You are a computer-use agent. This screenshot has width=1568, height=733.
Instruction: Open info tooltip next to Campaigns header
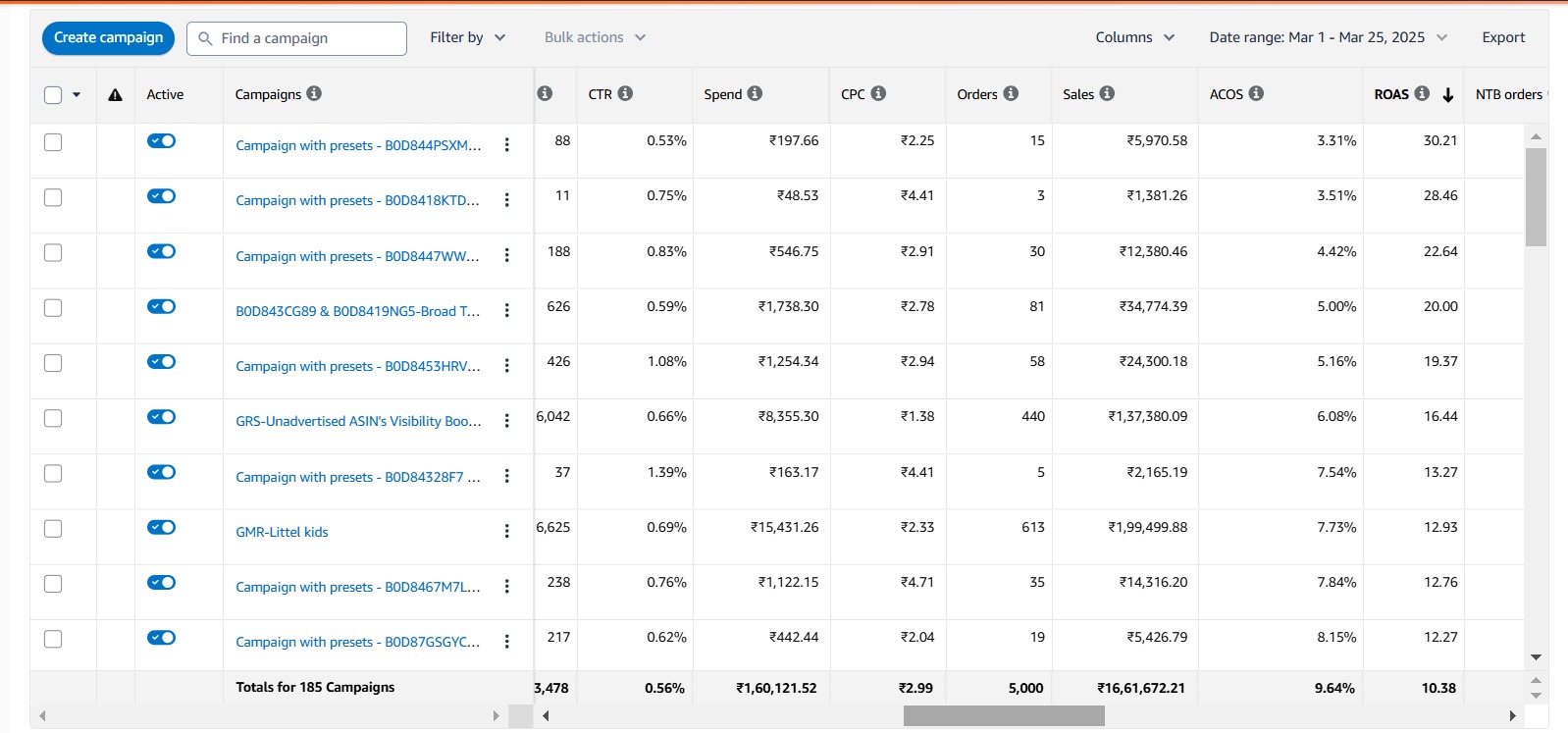click(314, 93)
